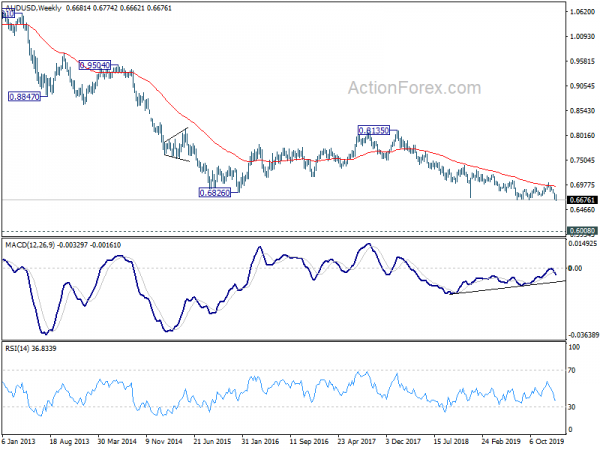This screenshot has width=600, height=450.
Task: Click the 1.00930 price axis label
Action: tap(582, 36)
